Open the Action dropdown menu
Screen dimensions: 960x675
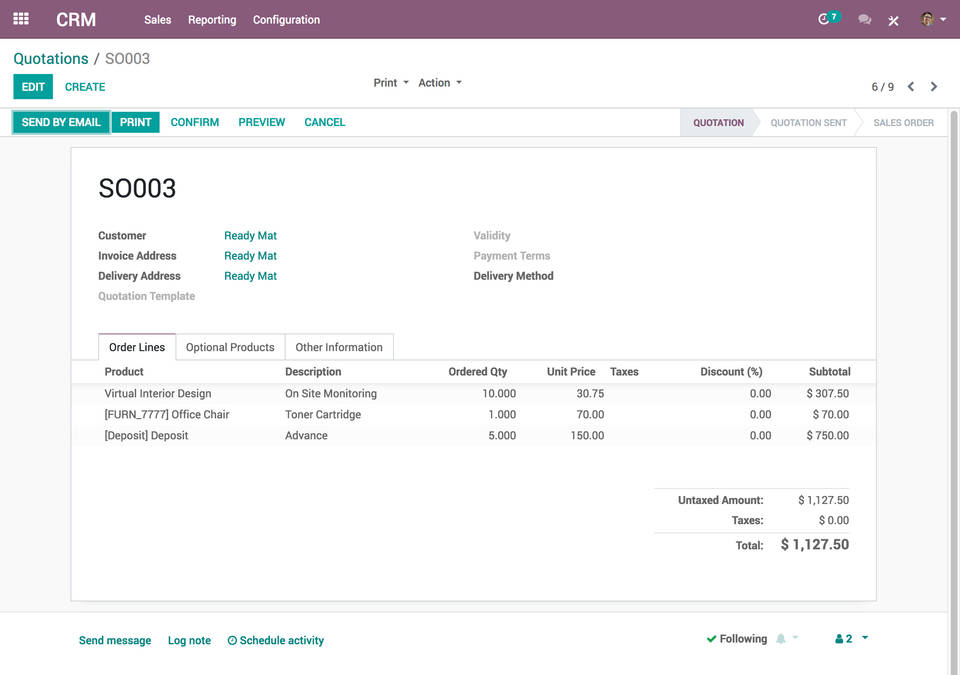[439, 83]
